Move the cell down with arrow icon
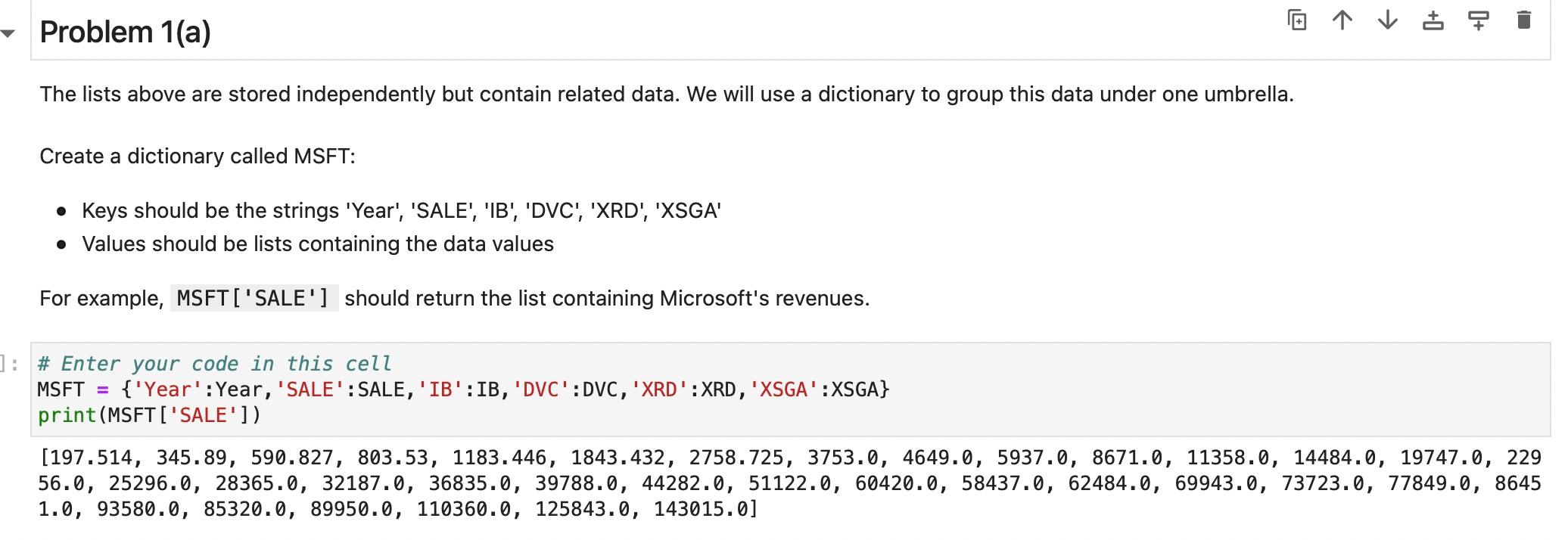This screenshot has height=540, width=1568. 1387,20
